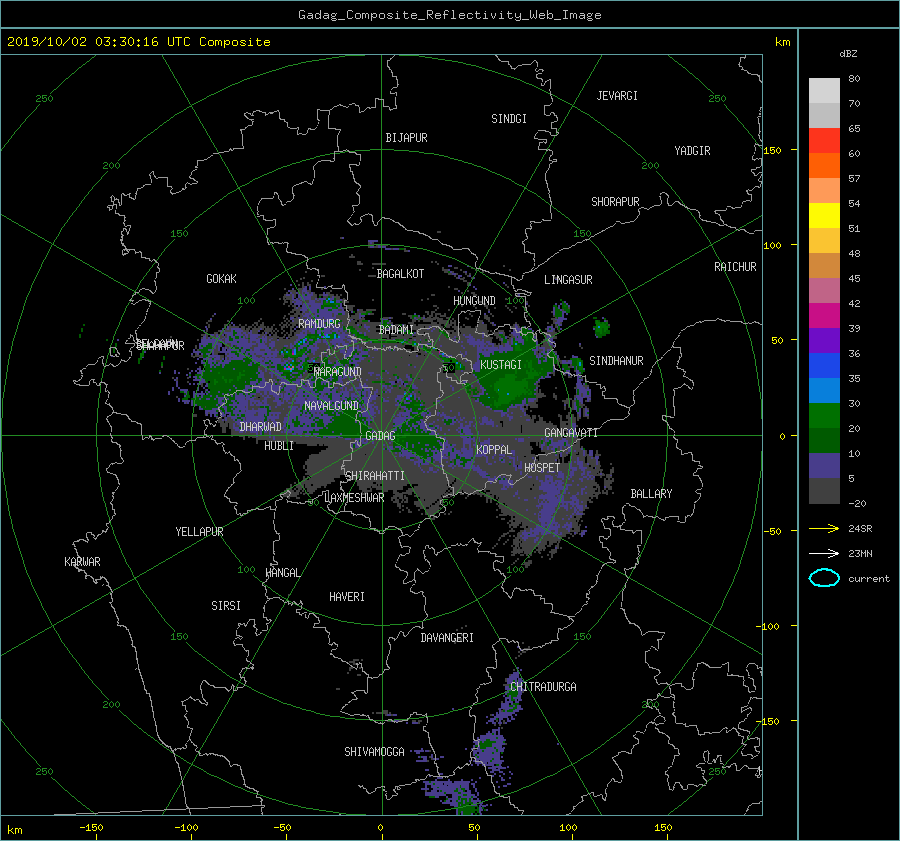Click the GADAG radar center label
The width and height of the screenshot is (900, 841).
[380, 436]
